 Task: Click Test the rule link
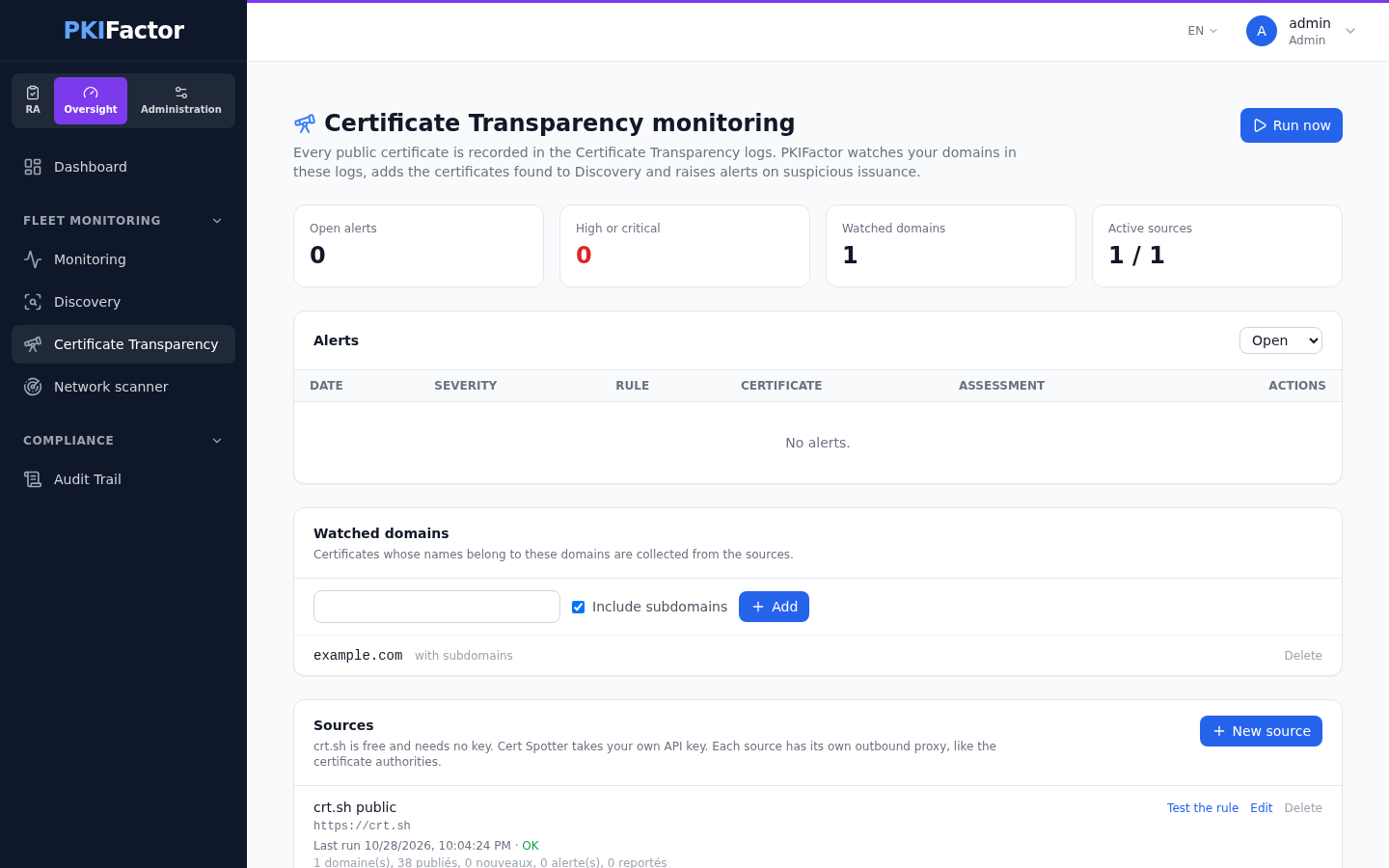tap(1203, 808)
